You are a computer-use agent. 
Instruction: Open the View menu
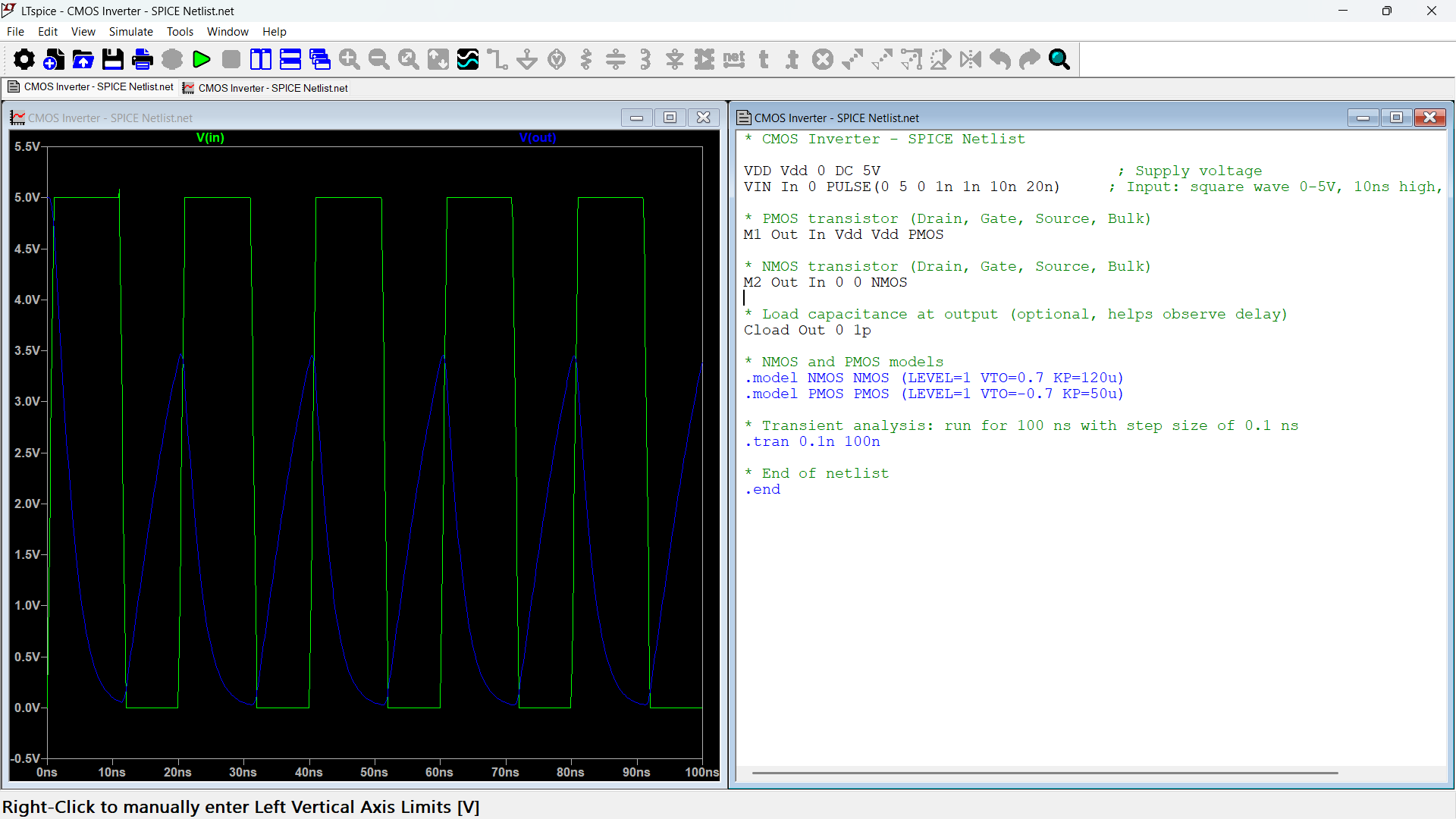83,32
